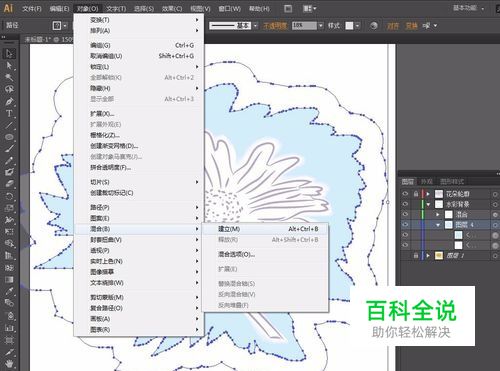
Task: Click the Illustrator Ai logo
Action: (x=8, y=8)
